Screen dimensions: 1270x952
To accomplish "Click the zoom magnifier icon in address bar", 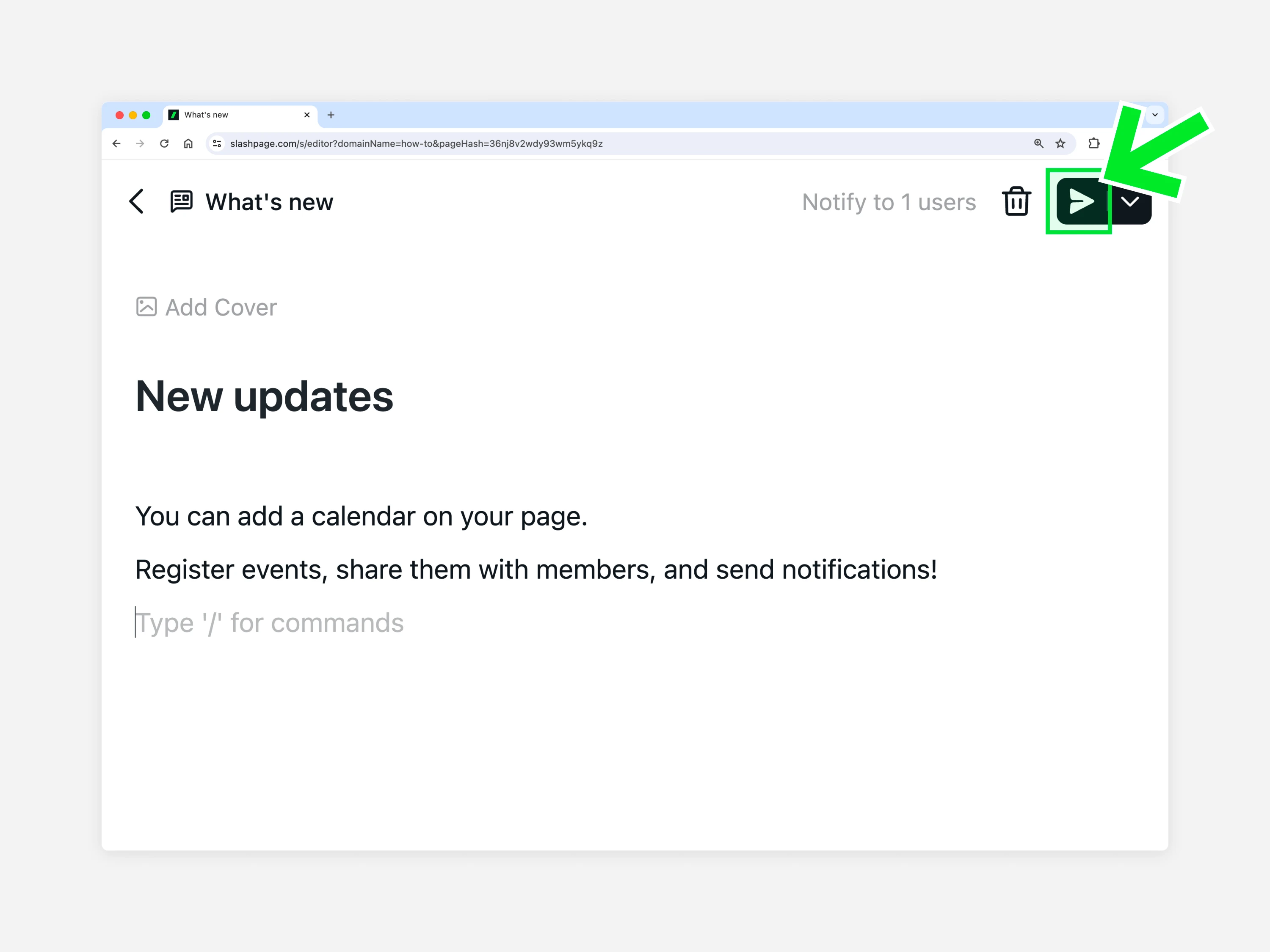I will (x=1038, y=143).
